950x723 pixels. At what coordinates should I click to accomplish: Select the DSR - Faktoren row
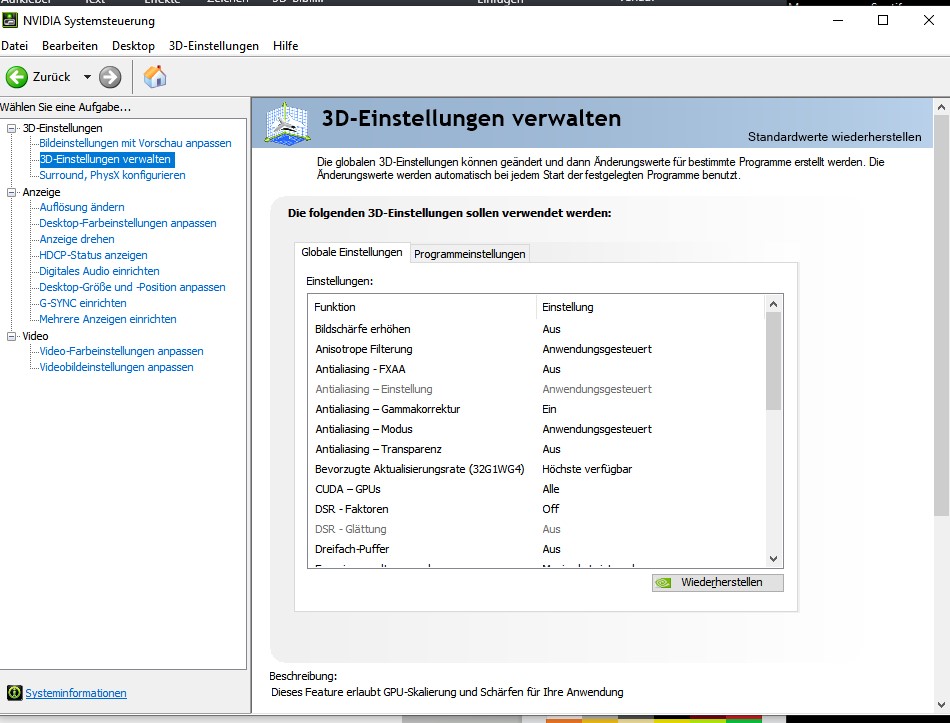[536, 509]
